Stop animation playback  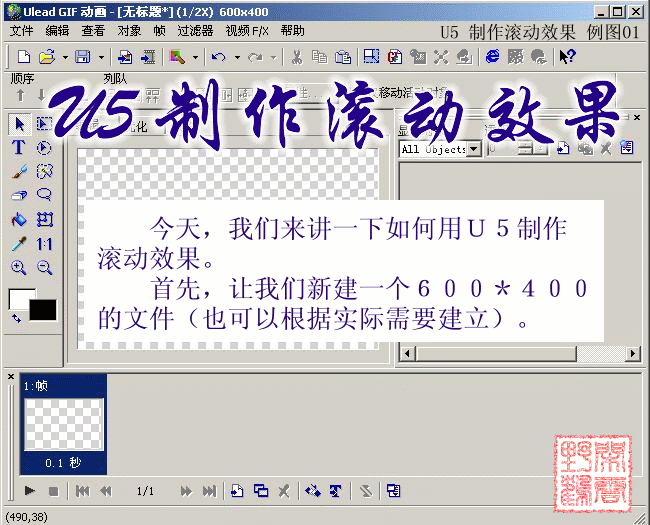[x=53, y=491]
